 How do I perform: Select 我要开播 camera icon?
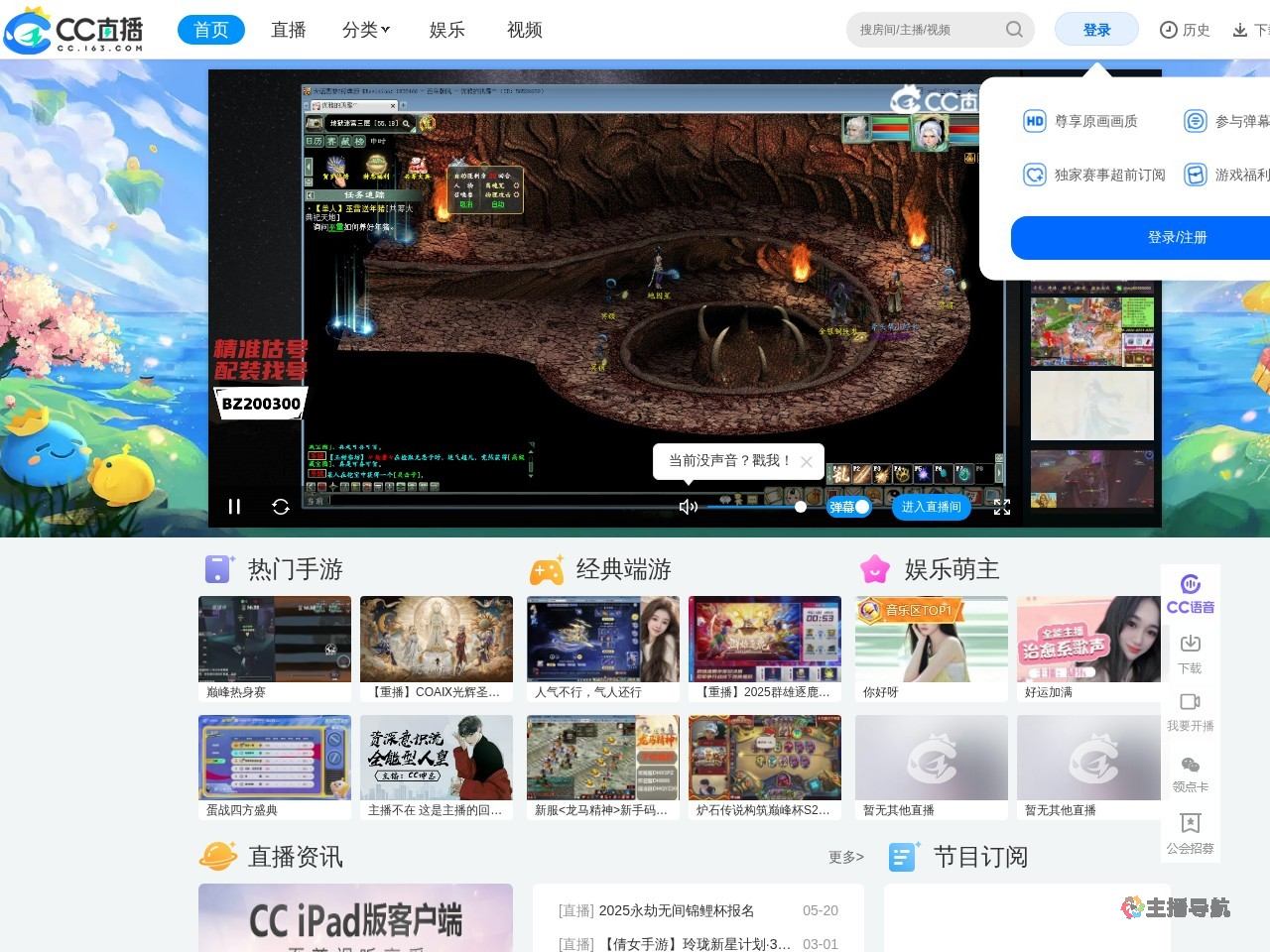pos(1190,709)
